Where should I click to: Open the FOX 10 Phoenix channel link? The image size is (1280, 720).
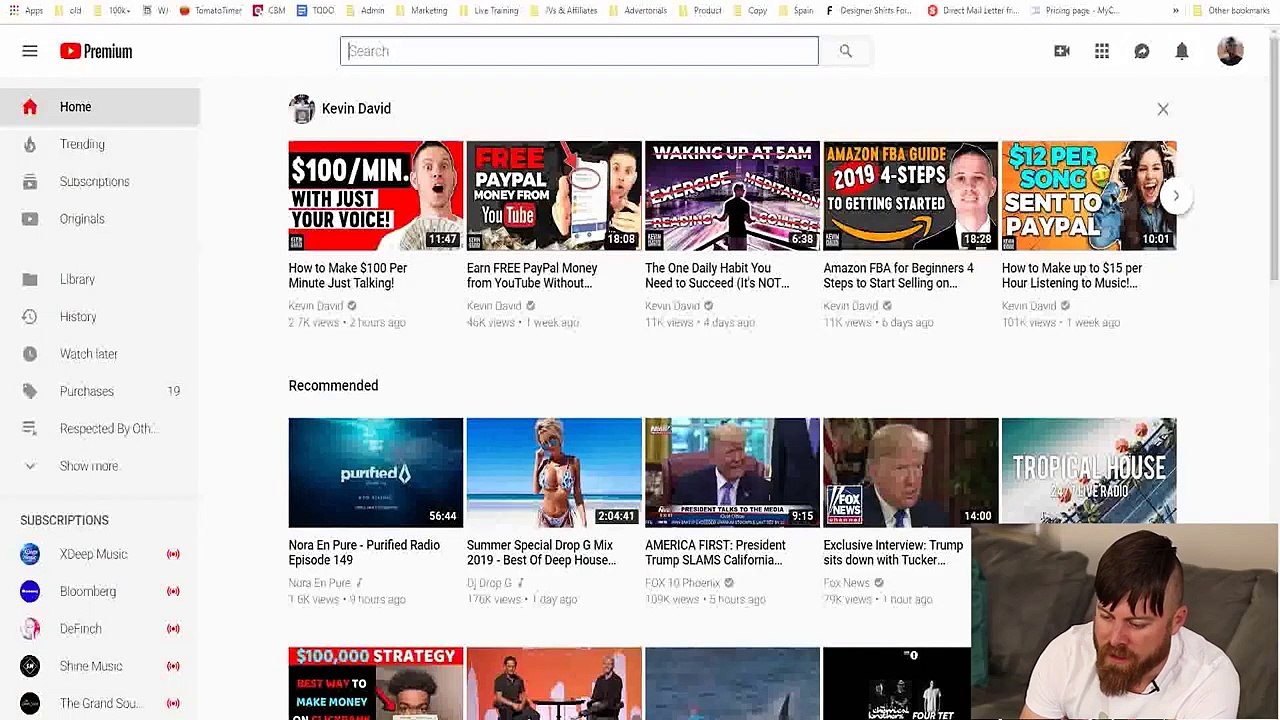click(682, 583)
